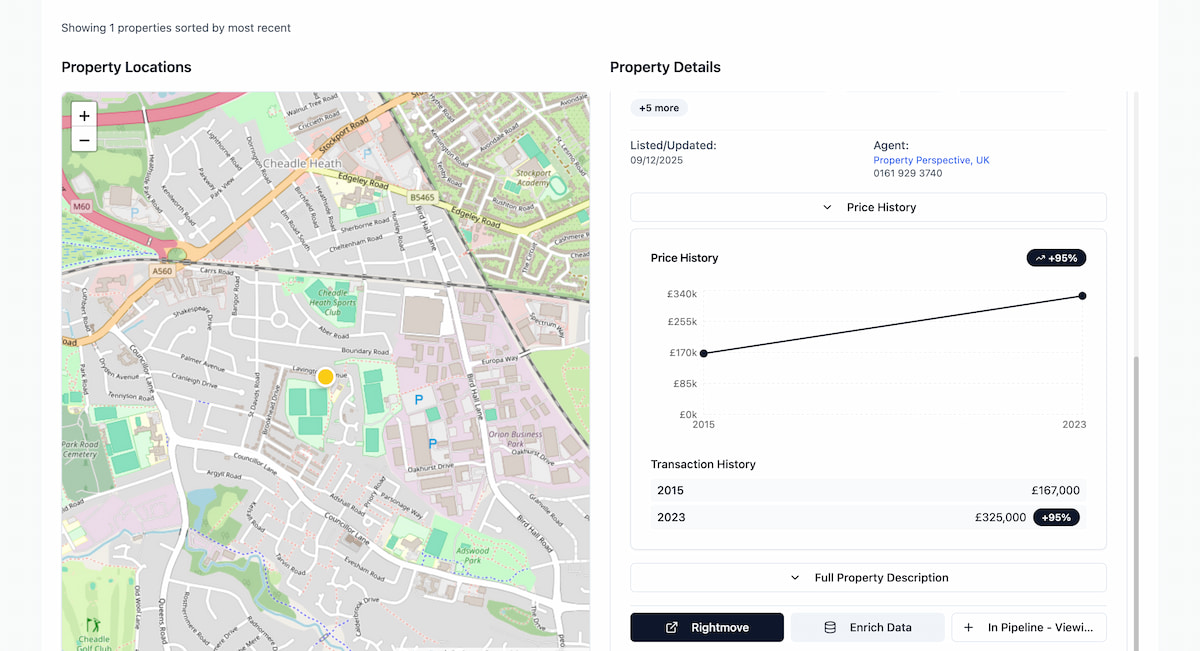Click the 2015 transaction row for £167,000

click(868, 491)
